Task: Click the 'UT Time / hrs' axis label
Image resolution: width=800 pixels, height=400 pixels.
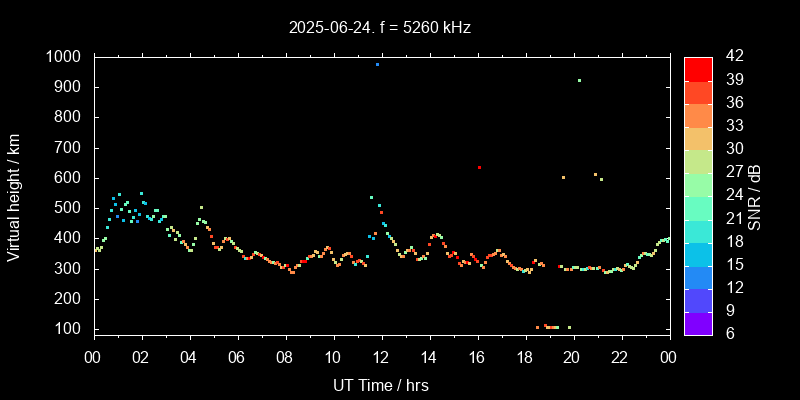Action: coord(381,384)
